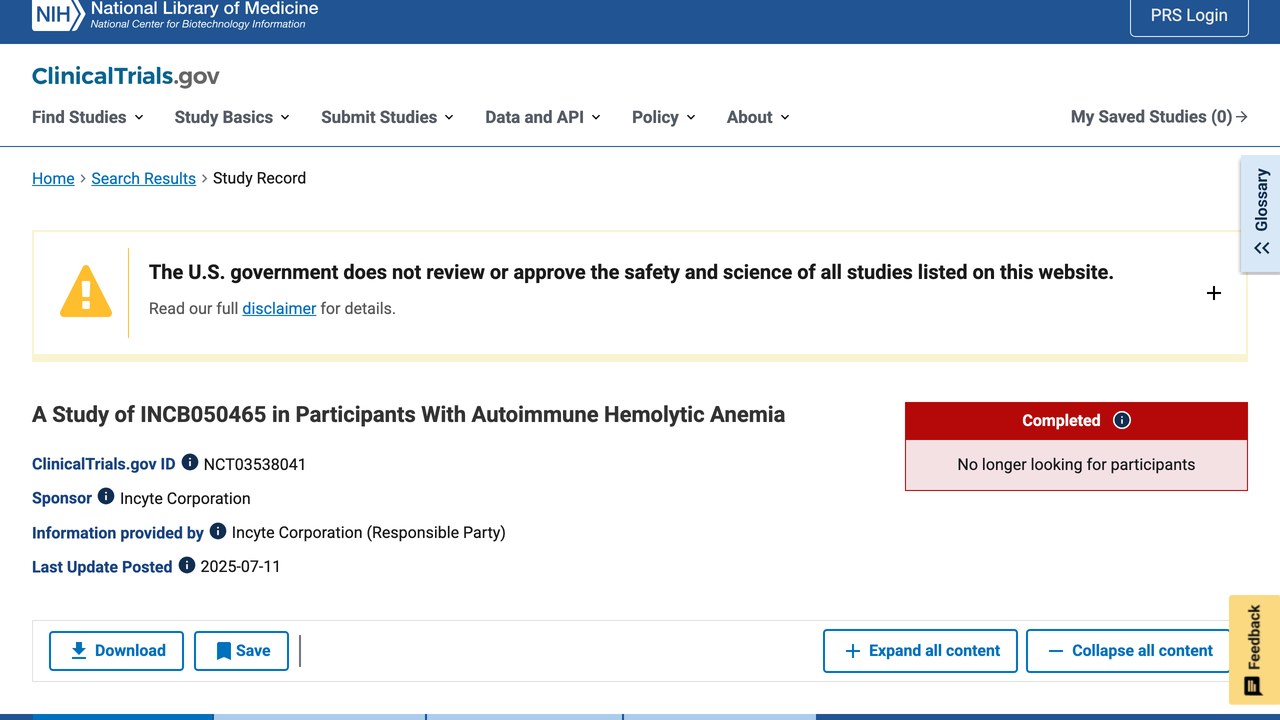Click the NIH National Library of Medicine logo
The height and width of the screenshot is (720, 1280).
(x=175, y=14)
